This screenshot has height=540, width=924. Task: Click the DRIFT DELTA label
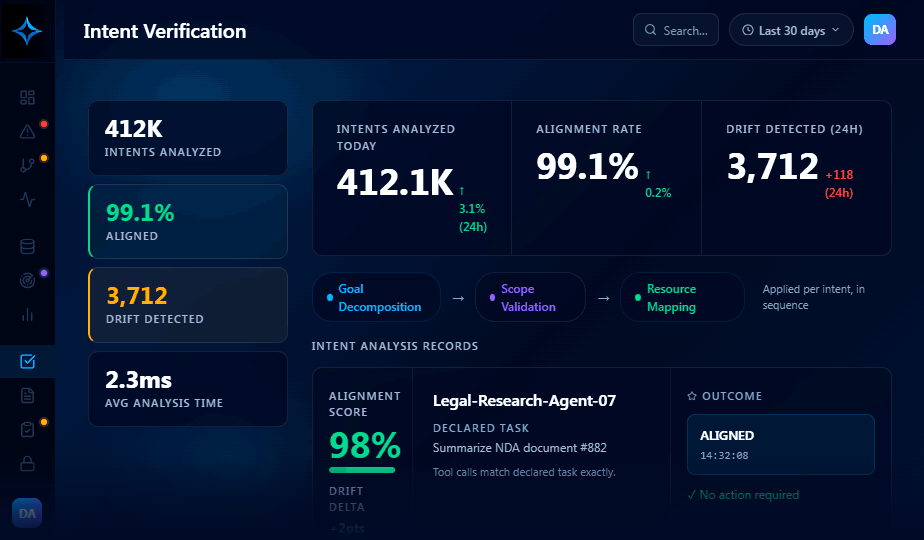346,499
